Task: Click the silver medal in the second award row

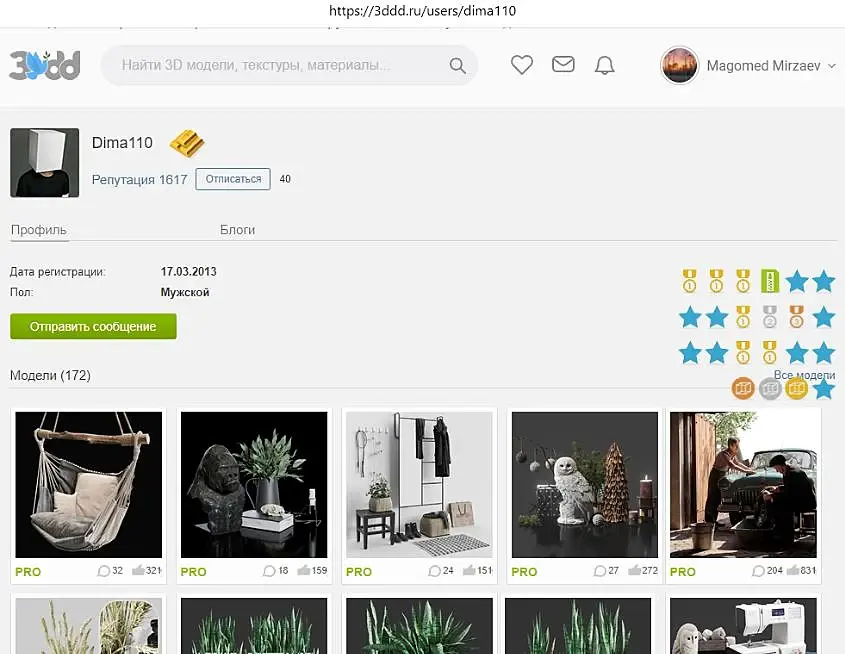Action: pyautogui.click(x=770, y=317)
